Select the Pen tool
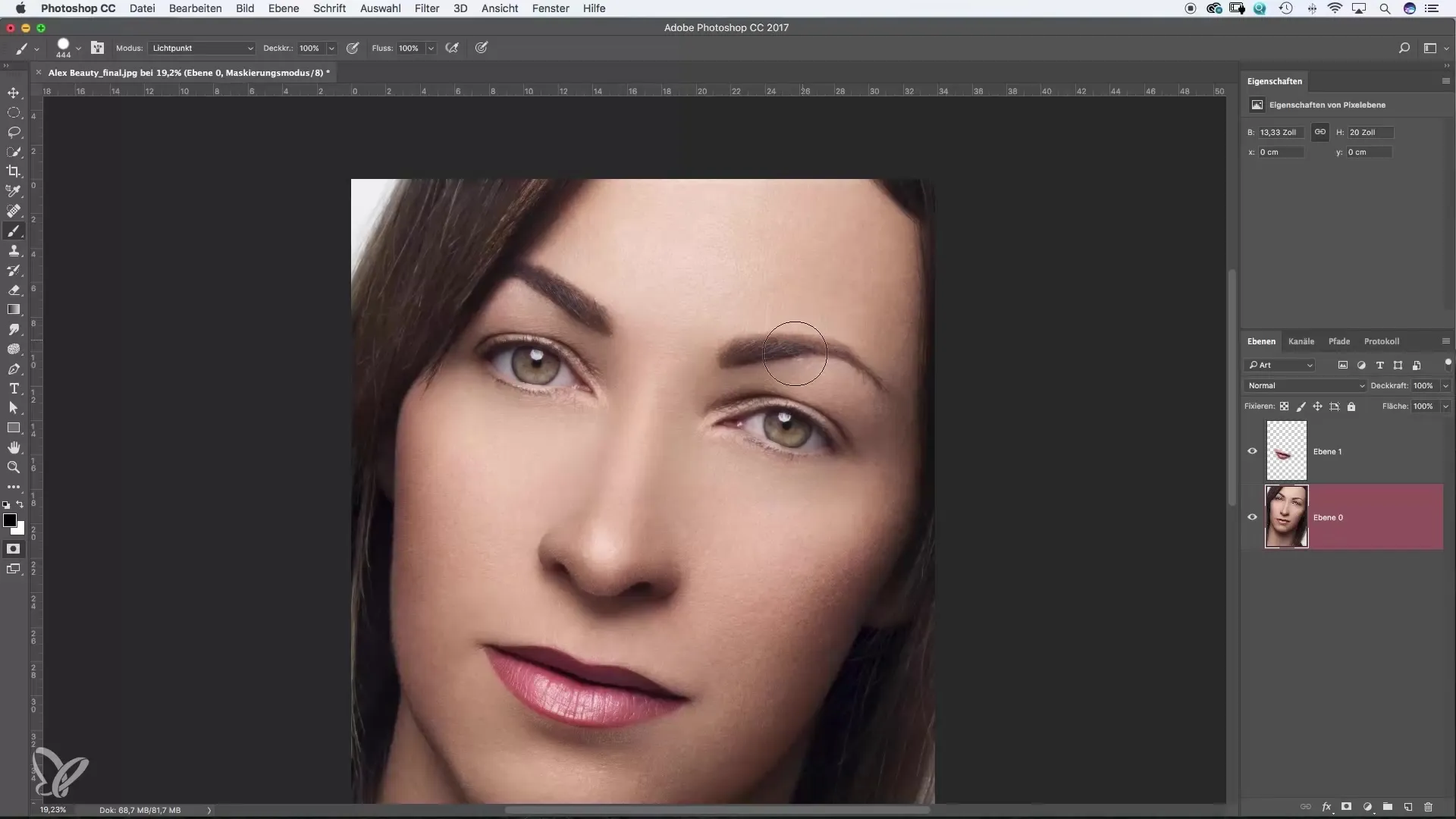Viewport: 1456px width, 819px height. point(14,369)
